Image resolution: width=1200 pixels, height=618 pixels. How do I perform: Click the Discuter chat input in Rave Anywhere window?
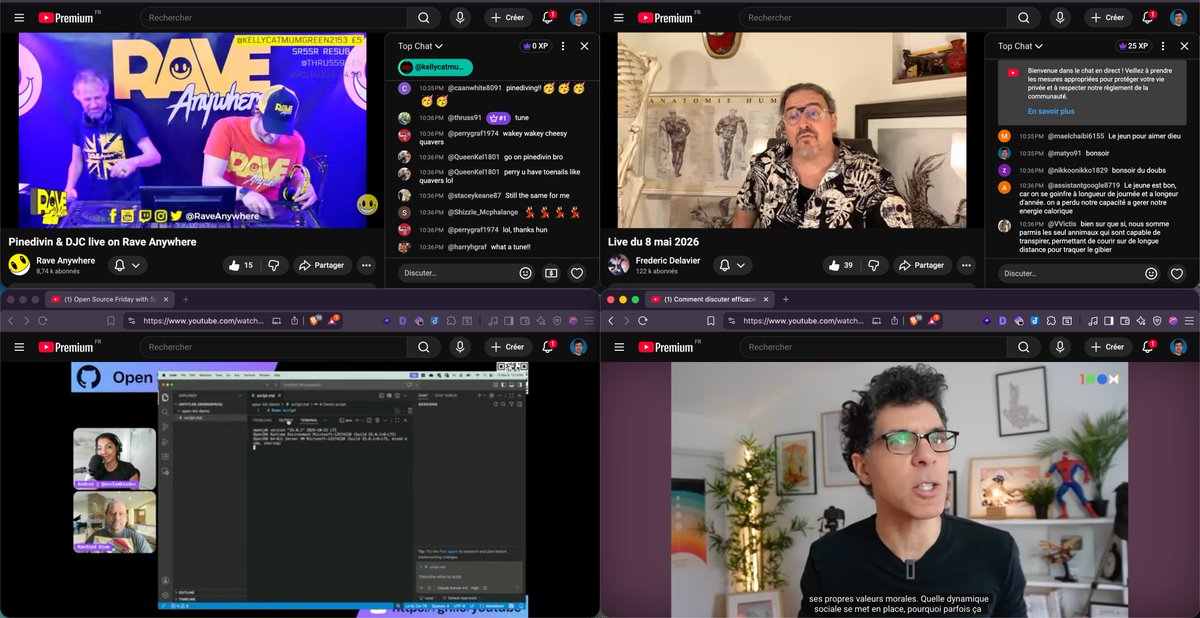pyautogui.click(x=455, y=273)
